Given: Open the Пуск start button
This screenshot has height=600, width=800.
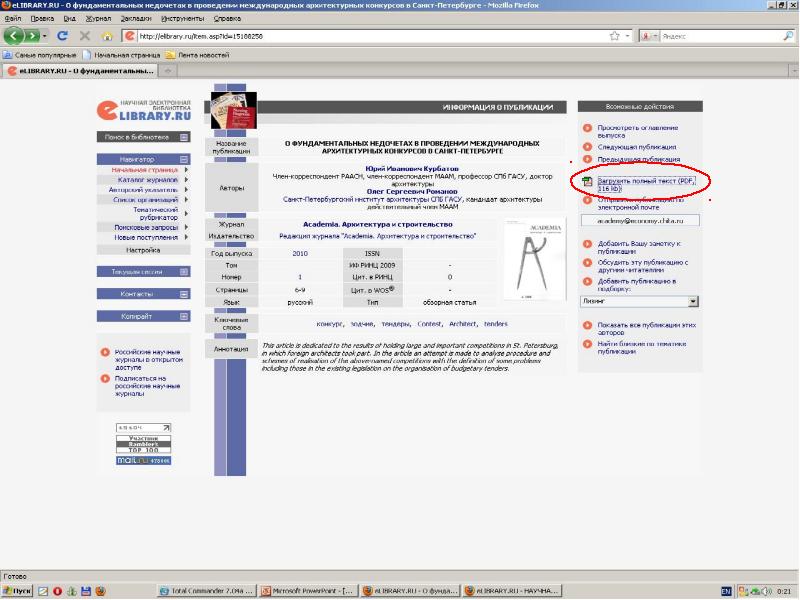Looking at the screenshot, I should [x=17, y=591].
